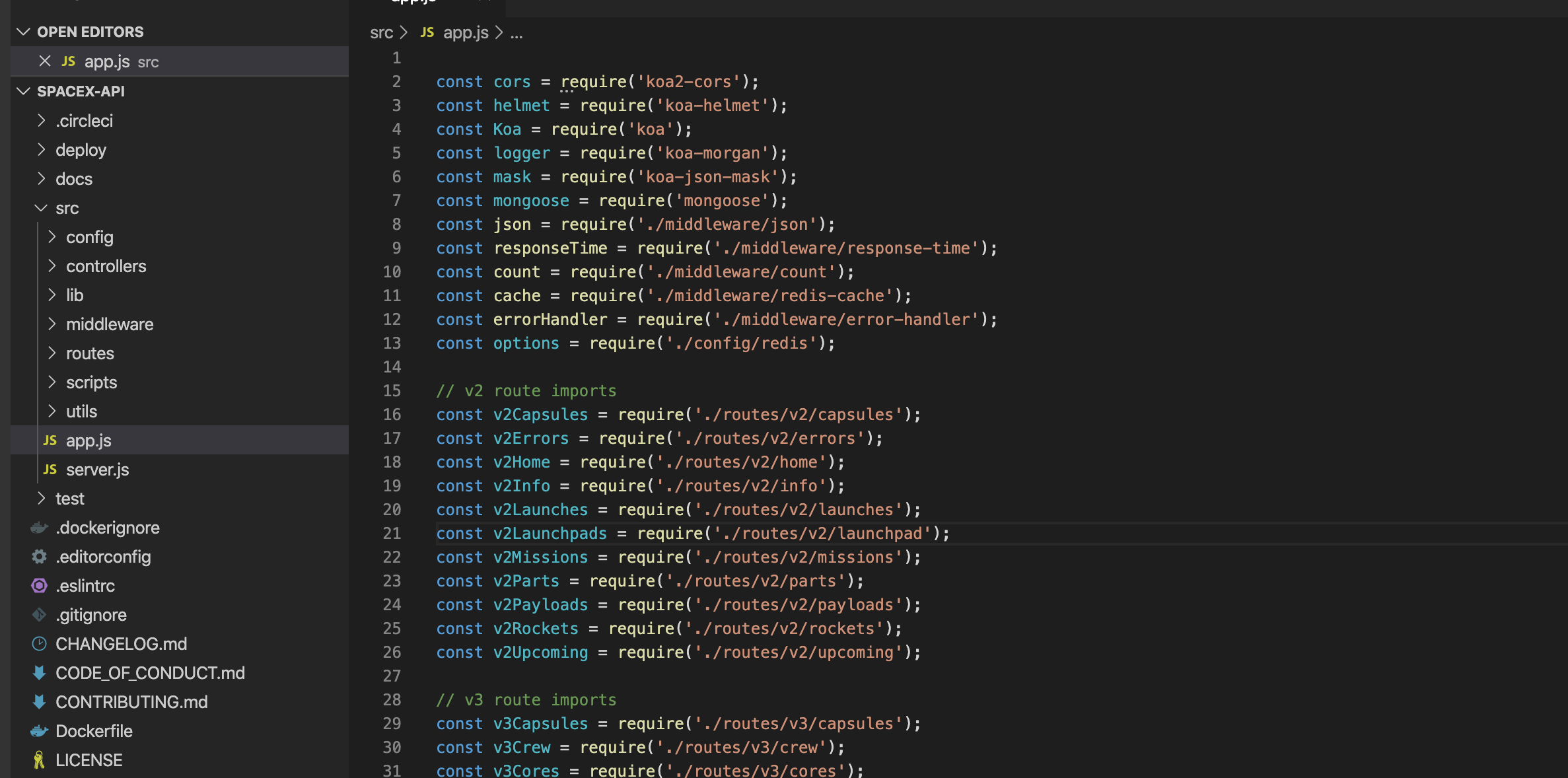
Task: Click the license ribbon icon beside LICENSE
Action: [40, 760]
